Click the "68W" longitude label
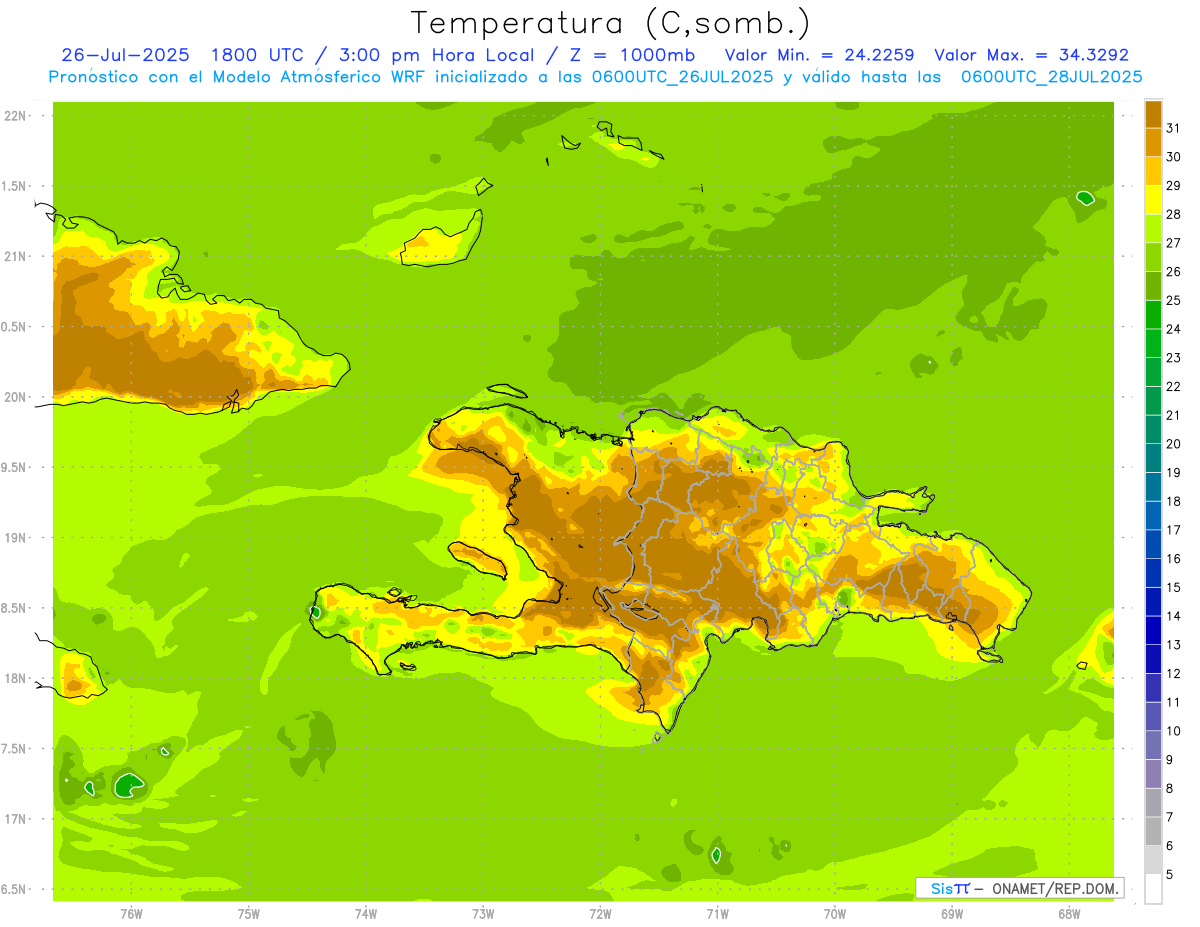The image size is (1200, 927). [x=1069, y=914]
